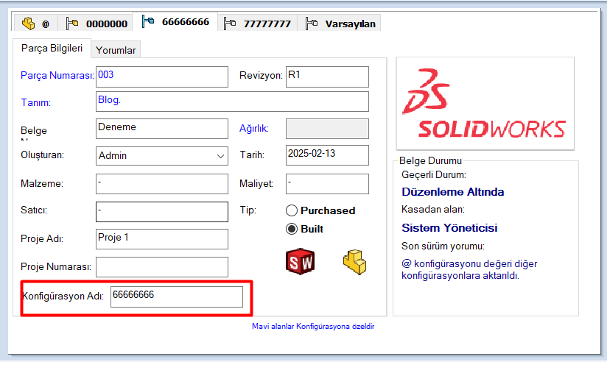Click the Düzenleme Altında state text

452,192
